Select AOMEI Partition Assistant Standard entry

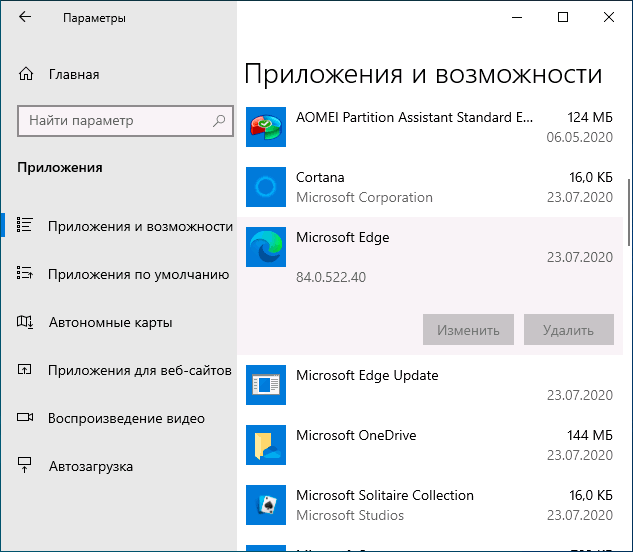point(414,117)
